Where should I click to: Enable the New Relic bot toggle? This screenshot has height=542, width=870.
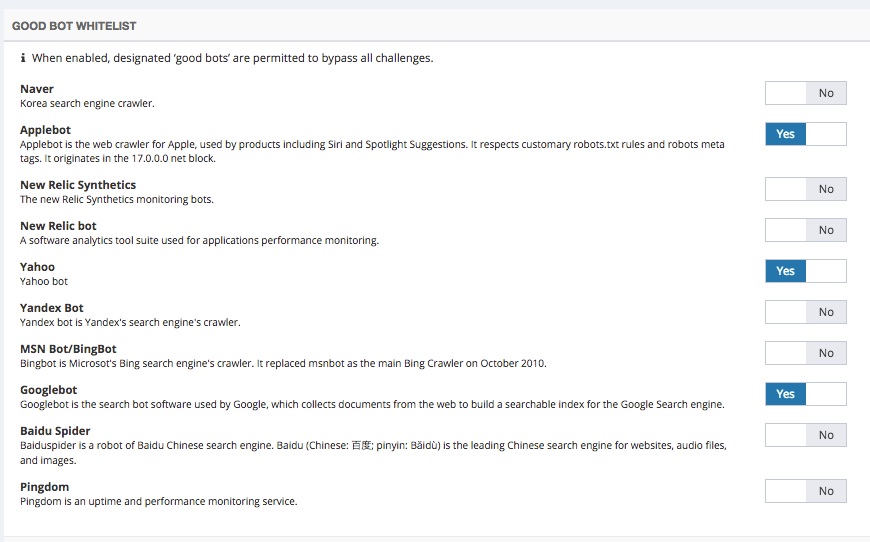tap(805, 230)
